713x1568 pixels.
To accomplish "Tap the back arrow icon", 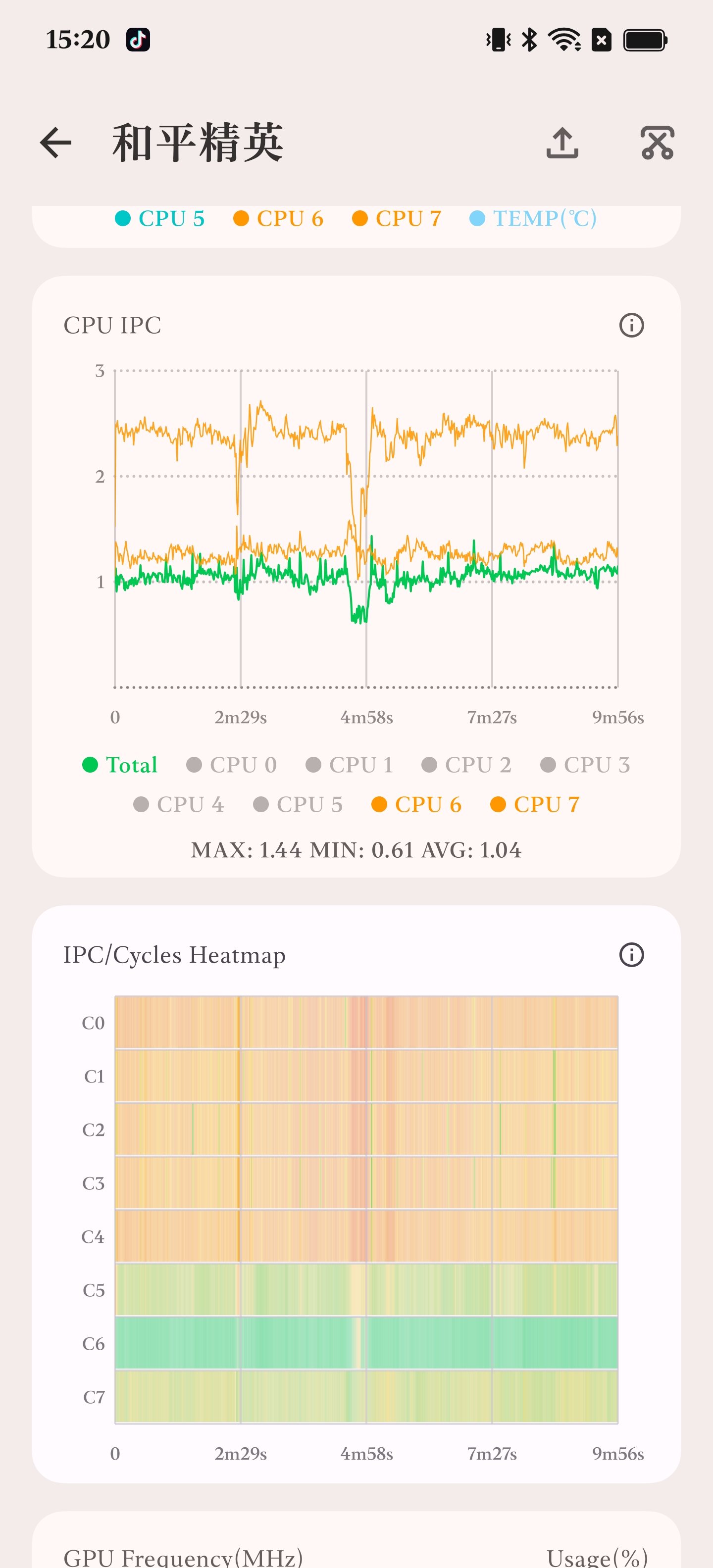I will tap(55, 143).
